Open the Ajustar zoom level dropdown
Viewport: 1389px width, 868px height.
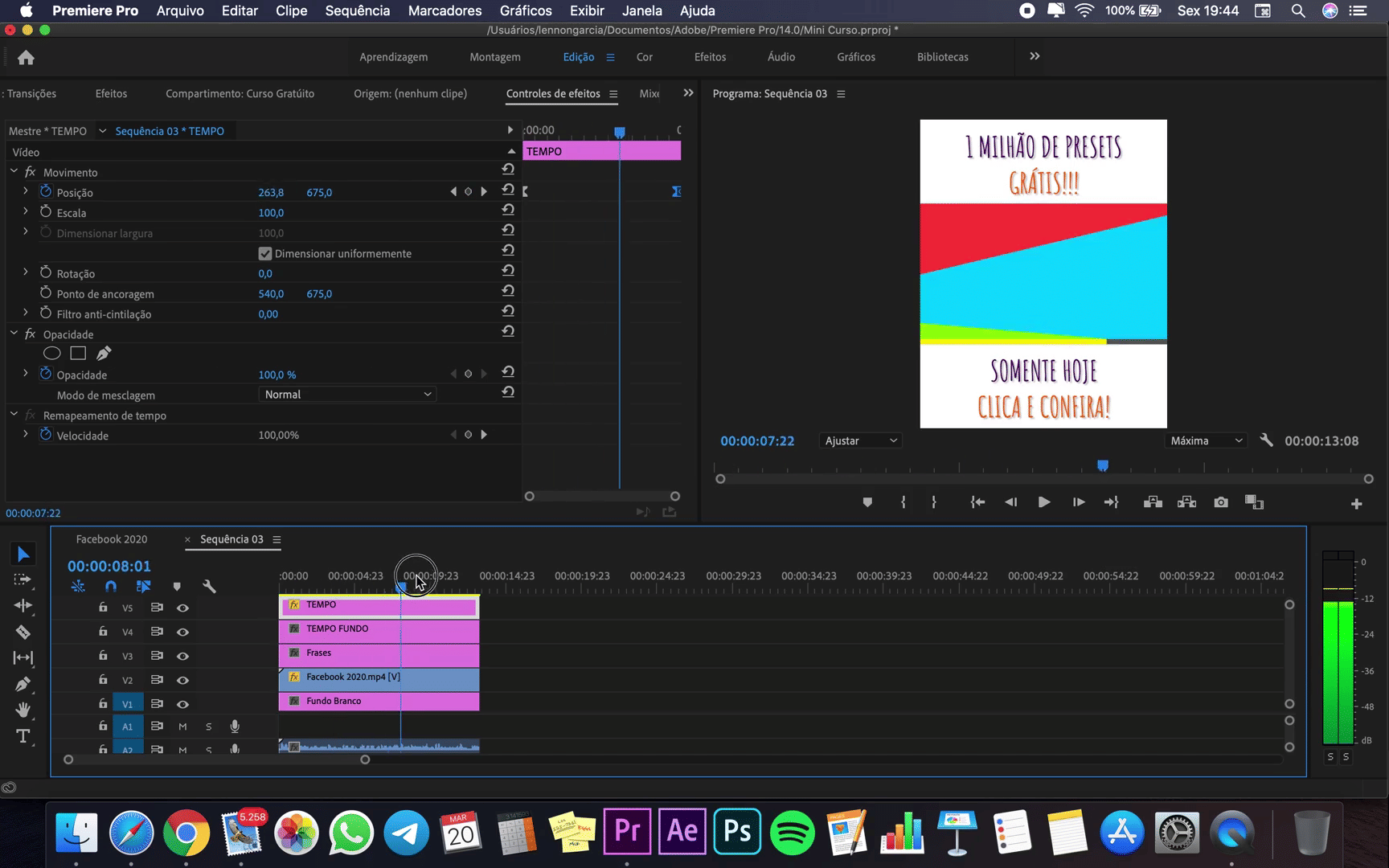coord(860,441)
